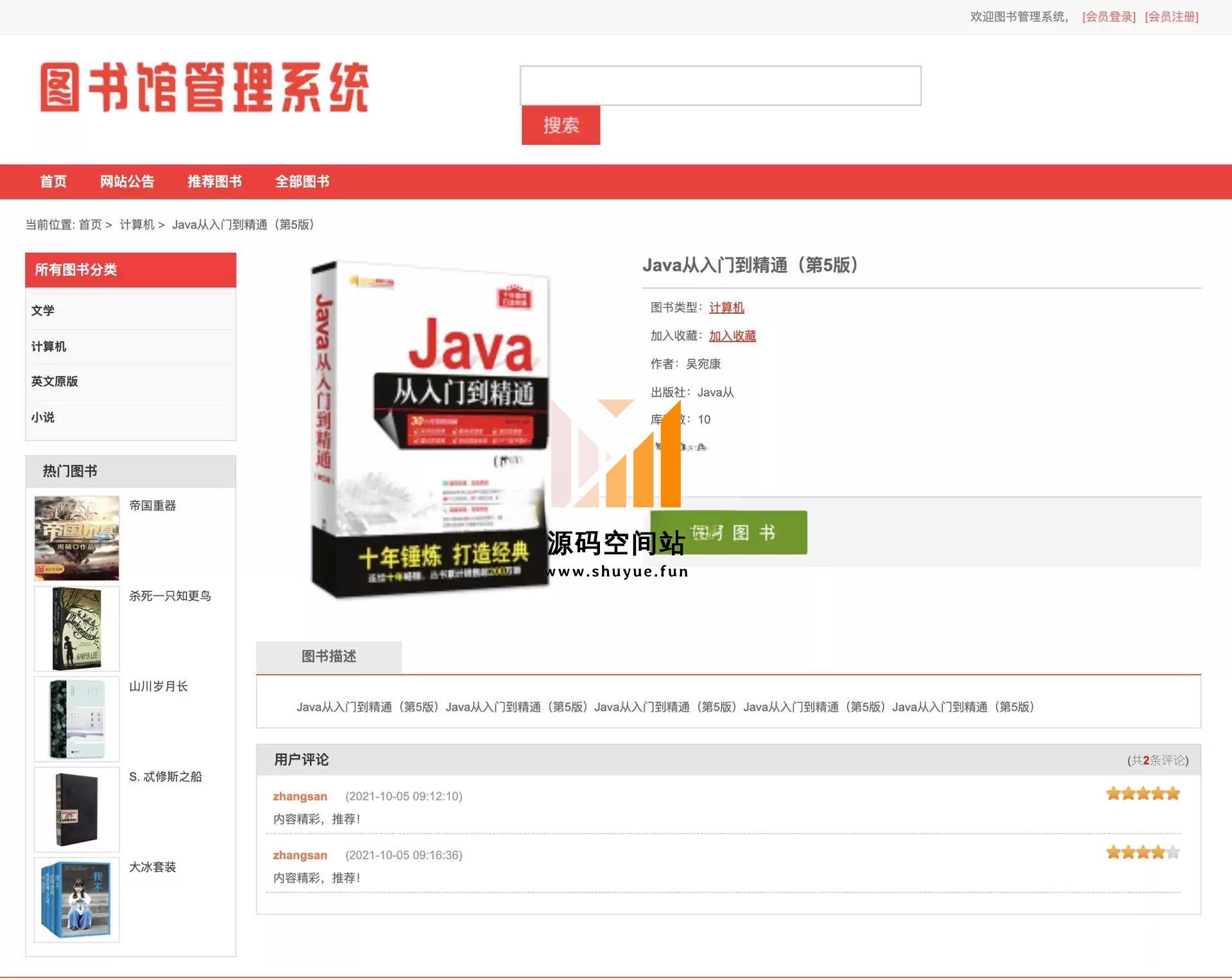Click the author text 吴宛康

point(703,364)
